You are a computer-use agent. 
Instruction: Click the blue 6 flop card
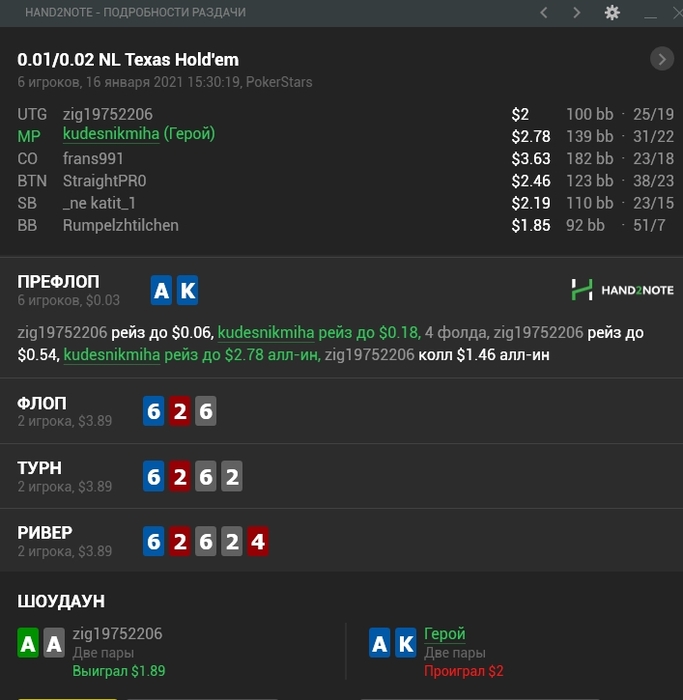[154, 411]
